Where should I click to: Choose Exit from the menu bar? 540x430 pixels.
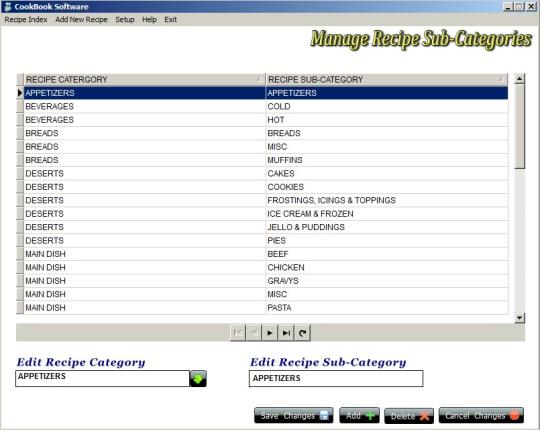click(x=170, y=20)
